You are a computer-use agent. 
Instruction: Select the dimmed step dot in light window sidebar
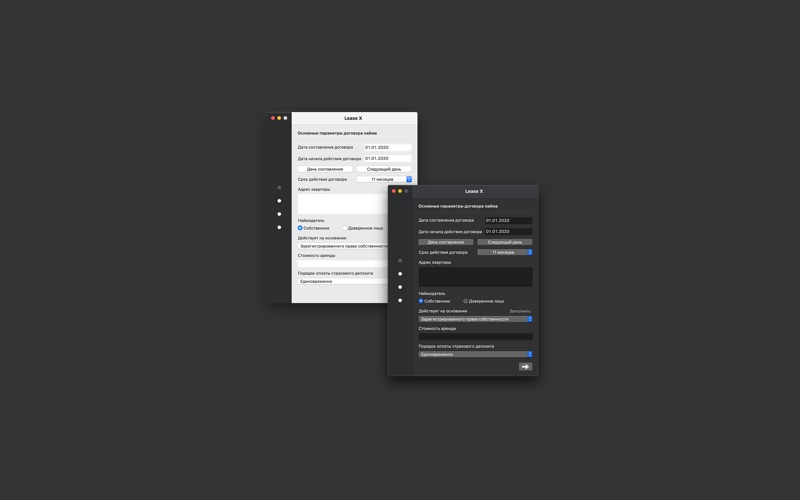click(x=279, y=188)
